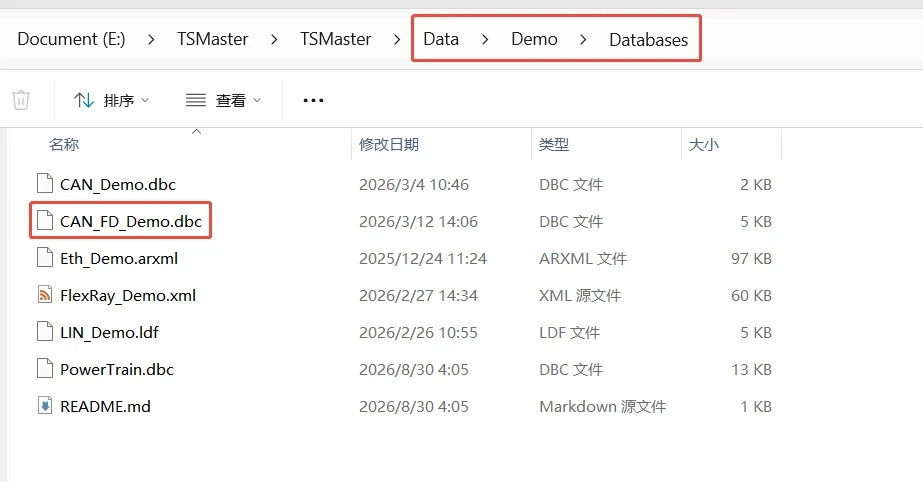Click date 2026/2/26 10:55

pos(419,333)
